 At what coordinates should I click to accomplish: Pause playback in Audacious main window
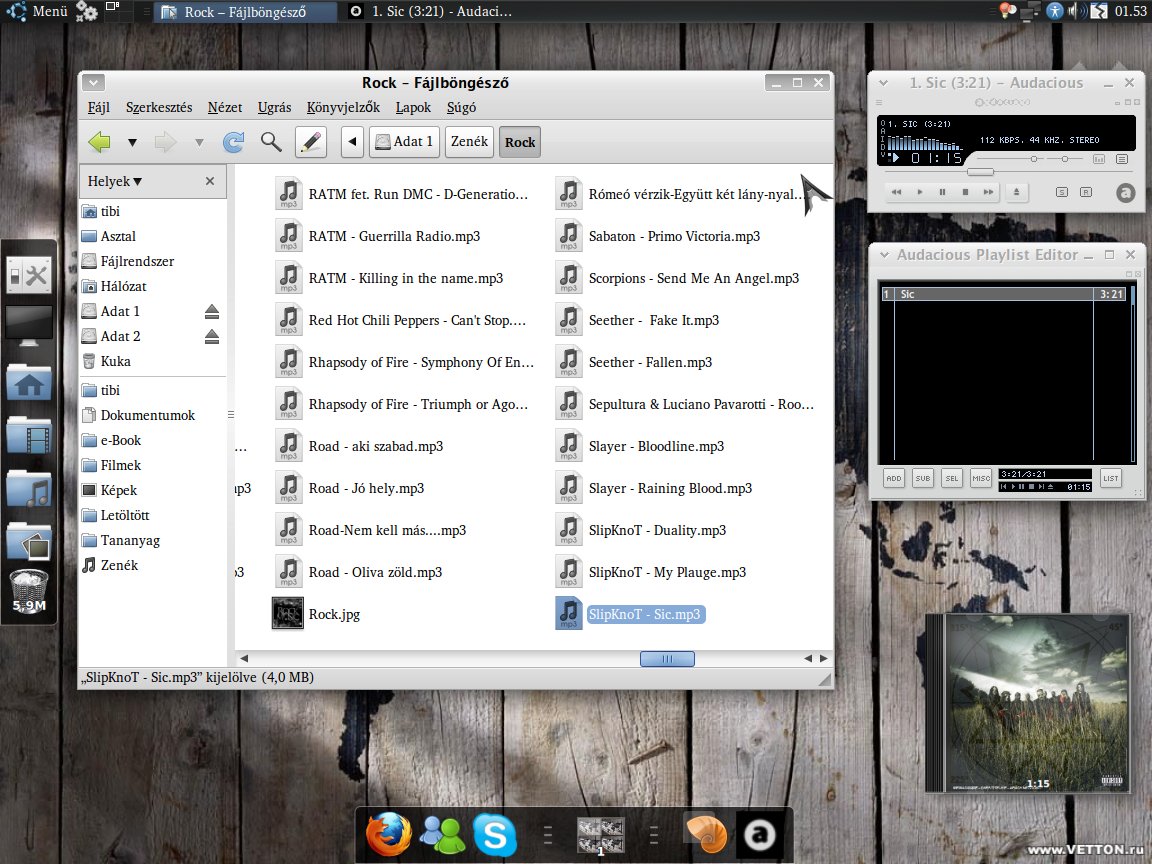[x=942, y=192]
